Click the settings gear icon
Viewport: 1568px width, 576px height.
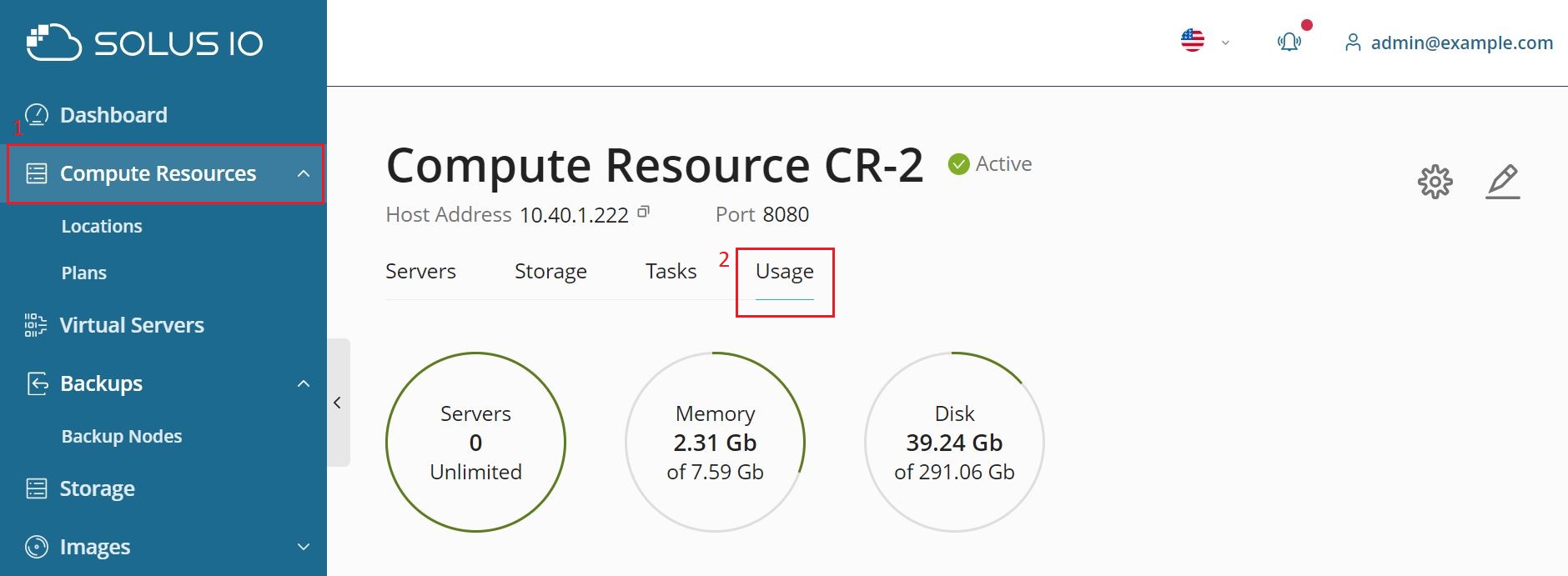1435,182
